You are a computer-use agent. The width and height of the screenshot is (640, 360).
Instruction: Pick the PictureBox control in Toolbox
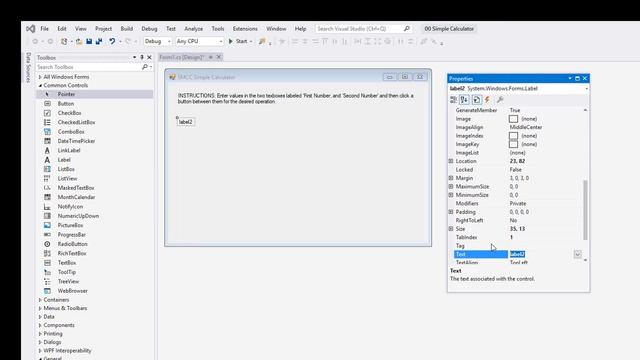pos(95,226)
